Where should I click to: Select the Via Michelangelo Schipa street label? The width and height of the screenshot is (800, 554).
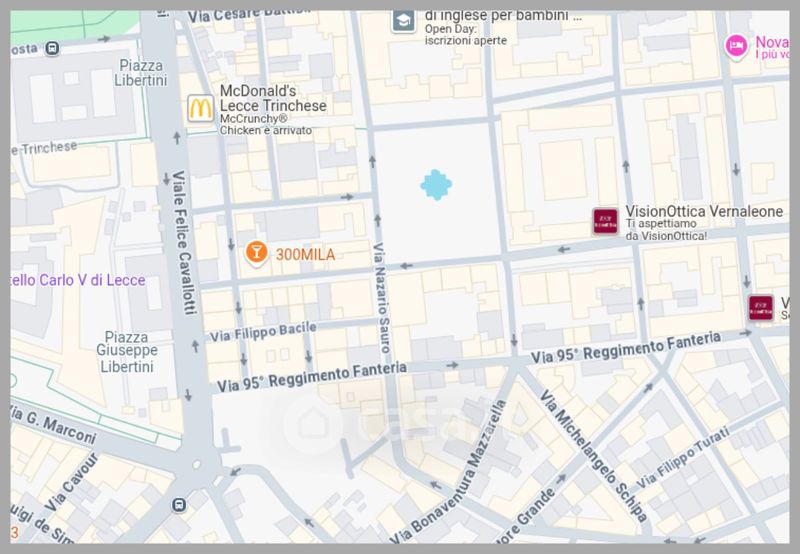tap(594, 457)
